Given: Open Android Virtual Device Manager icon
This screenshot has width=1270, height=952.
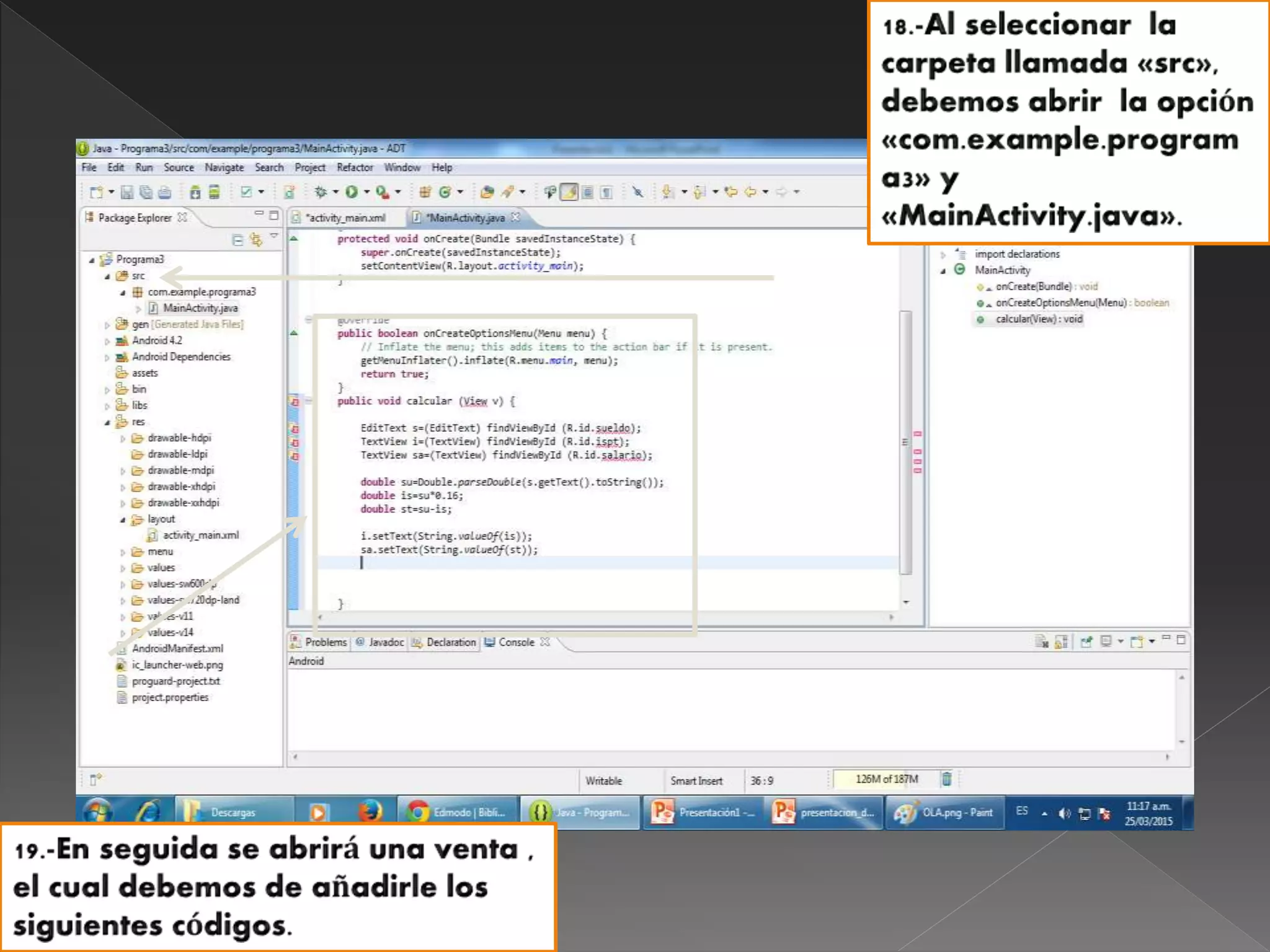Looking at the screenshot, I should [214, 192].
